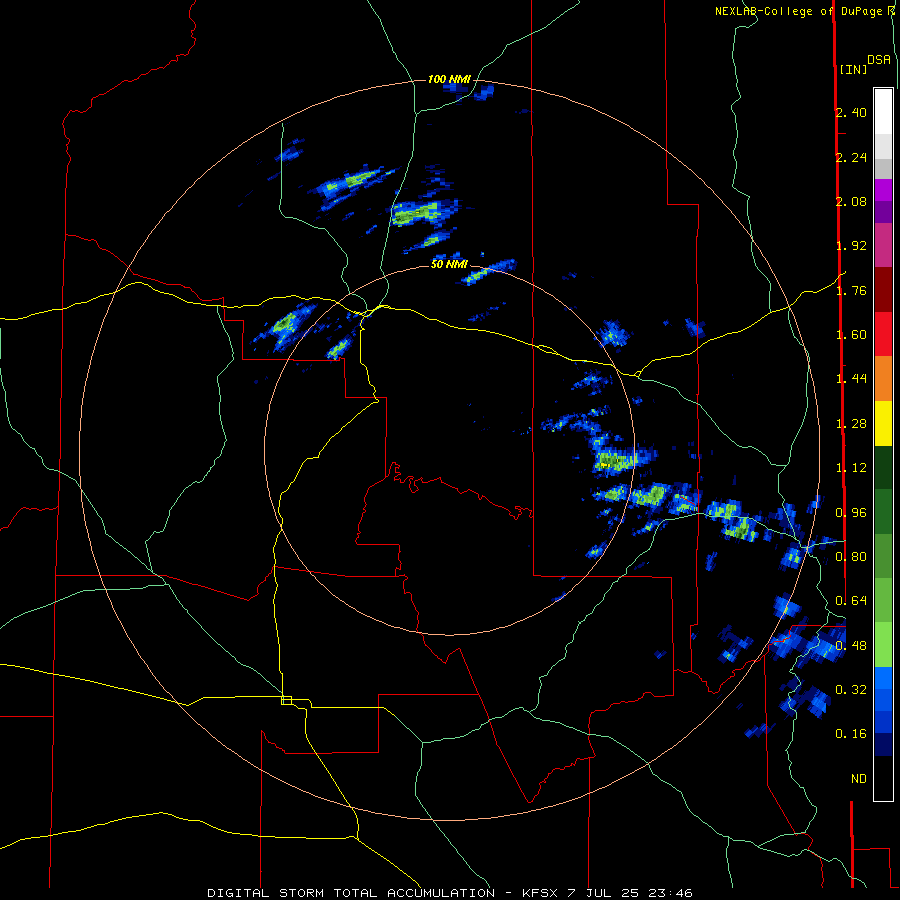Click the 2.24 legend value
This screenshot has width=900, height=900.
point(851,157)
